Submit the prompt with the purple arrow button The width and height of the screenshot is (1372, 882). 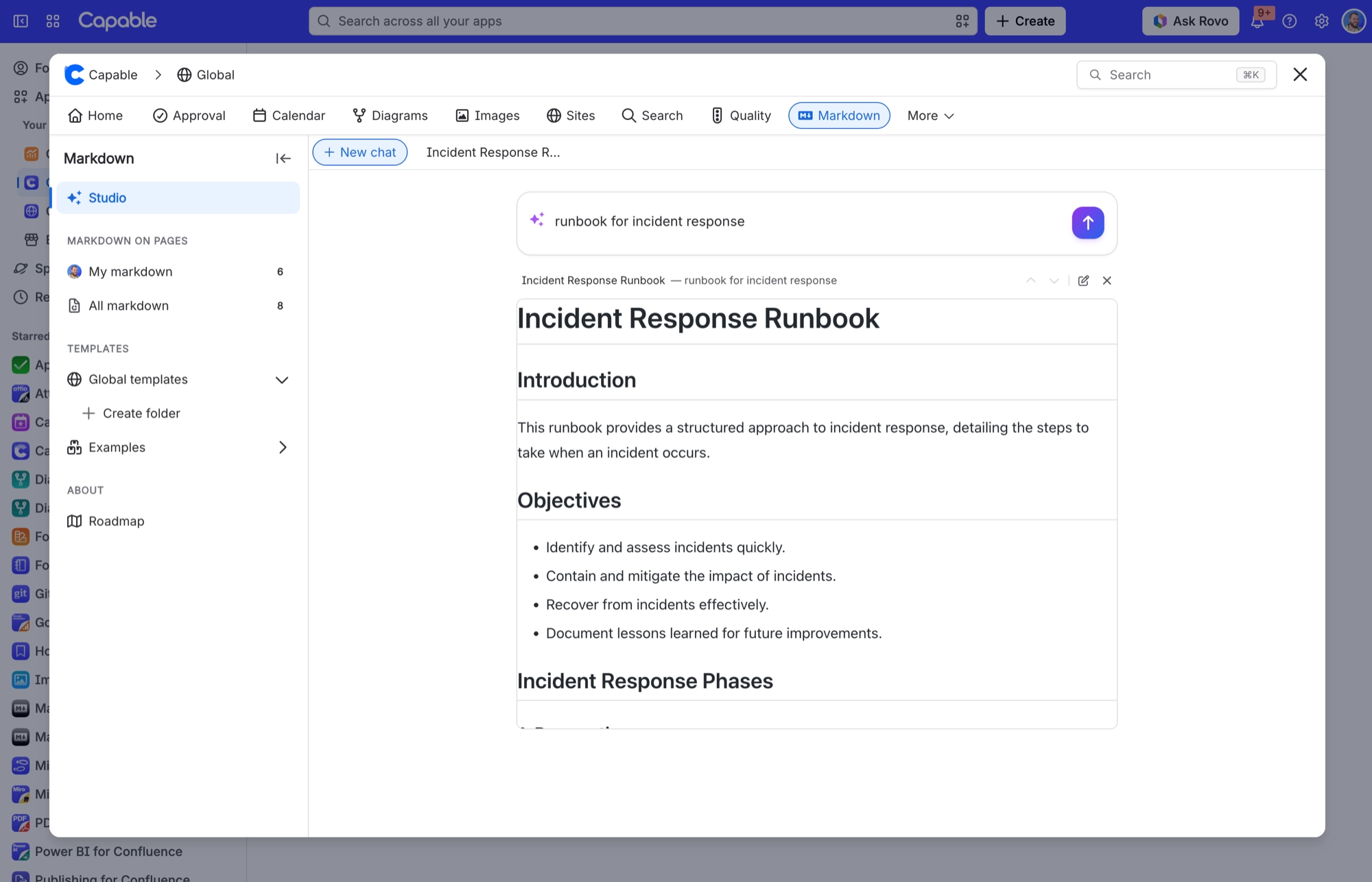1088,222
